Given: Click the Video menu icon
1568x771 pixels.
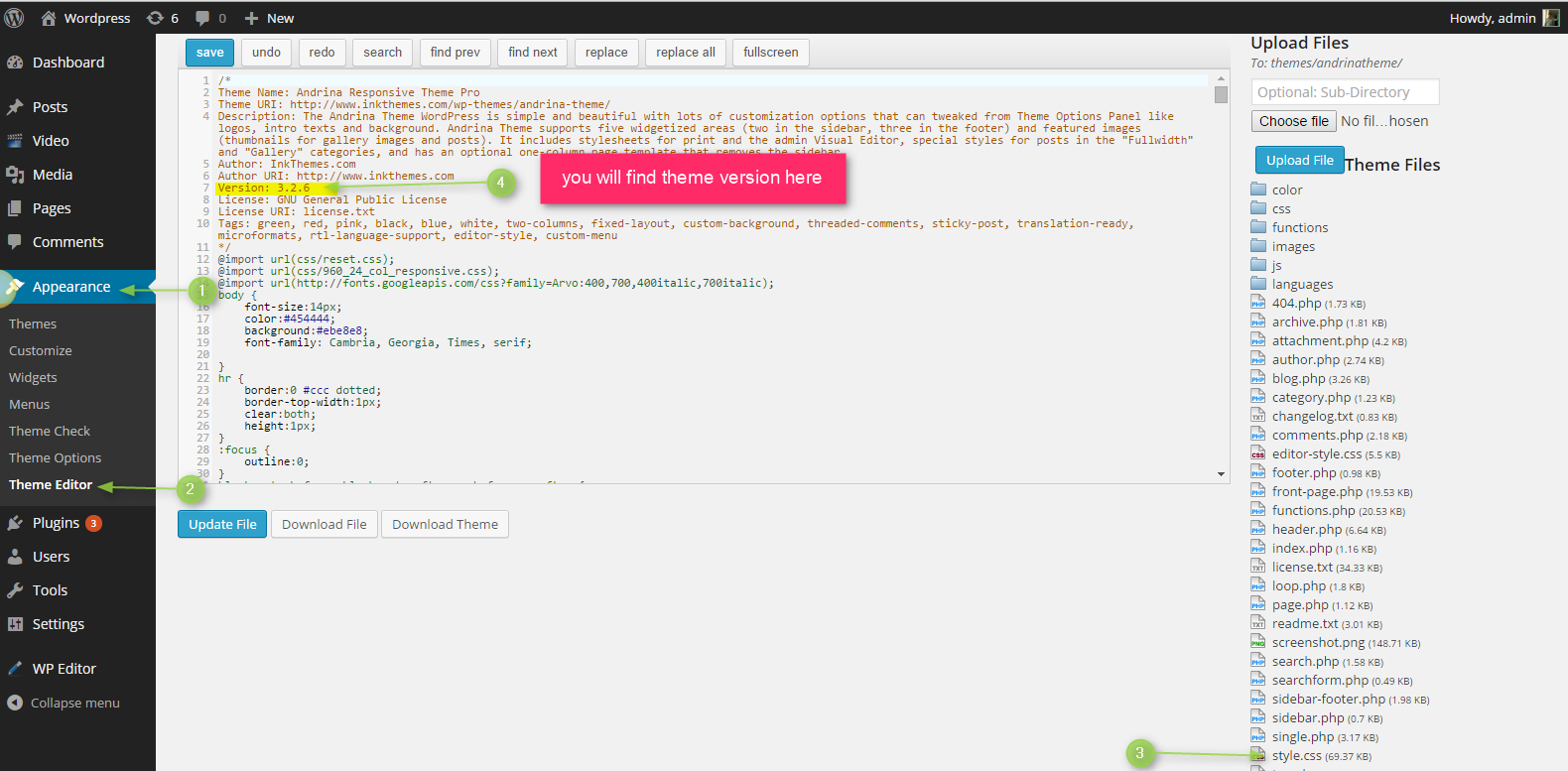Looking at the screenshot, I should tap(15, 141).
